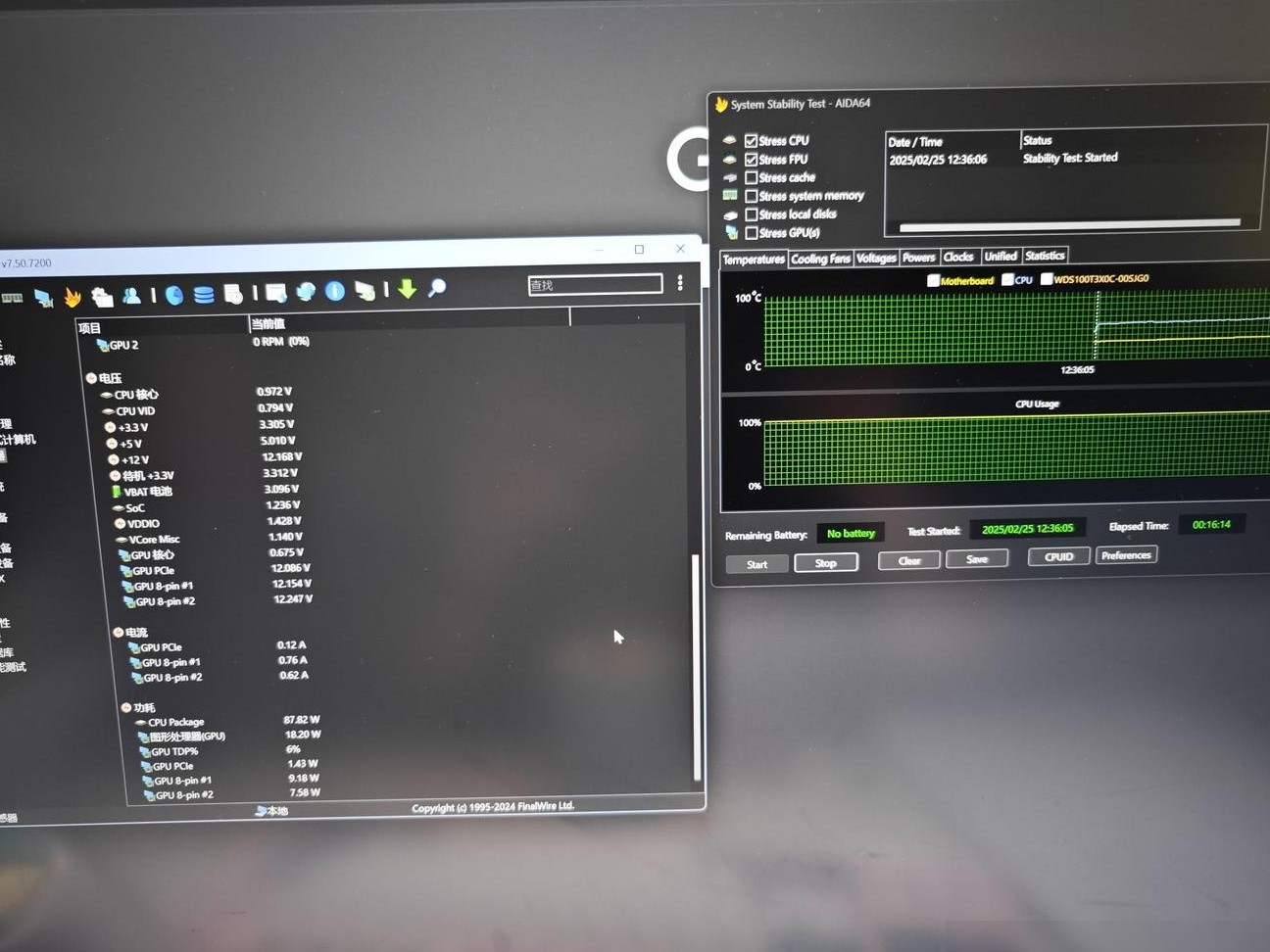Click the green down-arrow toolbar icon

point(407,289)
